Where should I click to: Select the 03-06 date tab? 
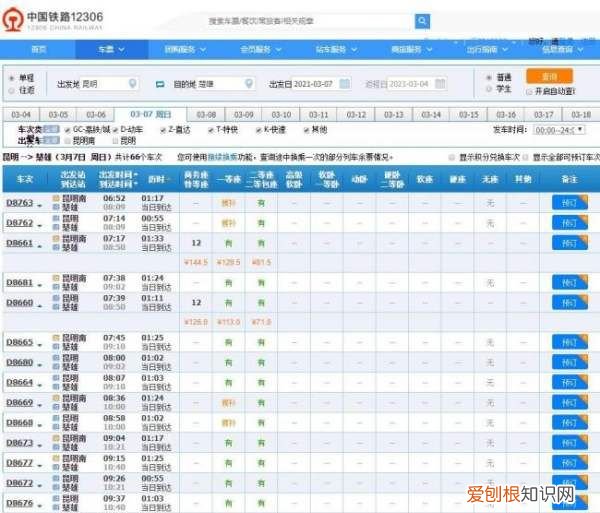pyautogui.click(x=96, y=115)
